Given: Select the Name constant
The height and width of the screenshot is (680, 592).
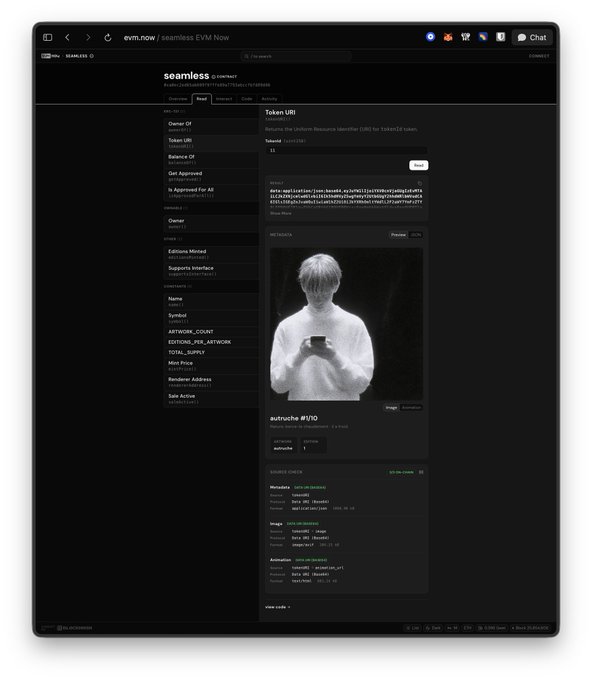Looking at the screenshot, I should pos(211,301).
